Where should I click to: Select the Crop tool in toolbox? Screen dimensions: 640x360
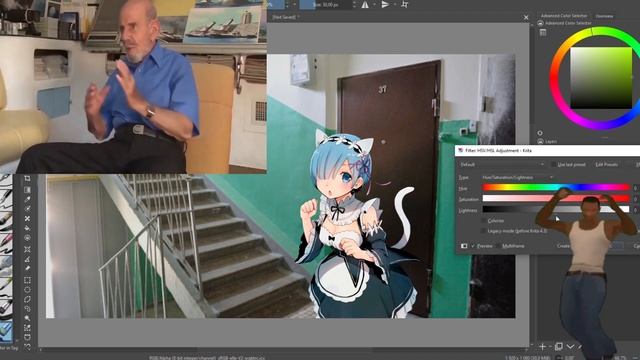click(x=27, y=179)
